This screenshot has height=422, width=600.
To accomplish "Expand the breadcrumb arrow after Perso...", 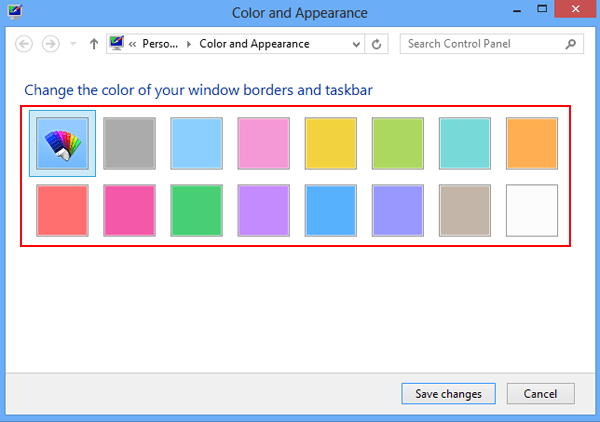I will 189,44.
